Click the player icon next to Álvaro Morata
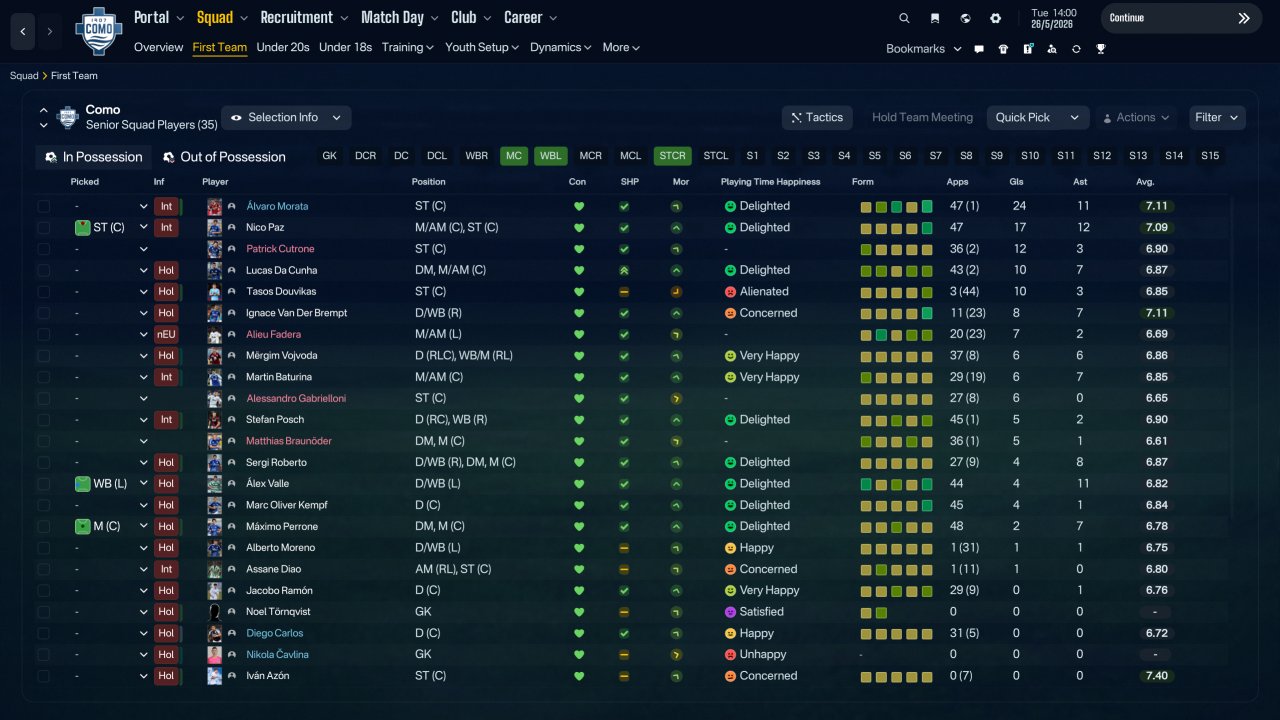Screen dimensions: 1280x720 232,206
